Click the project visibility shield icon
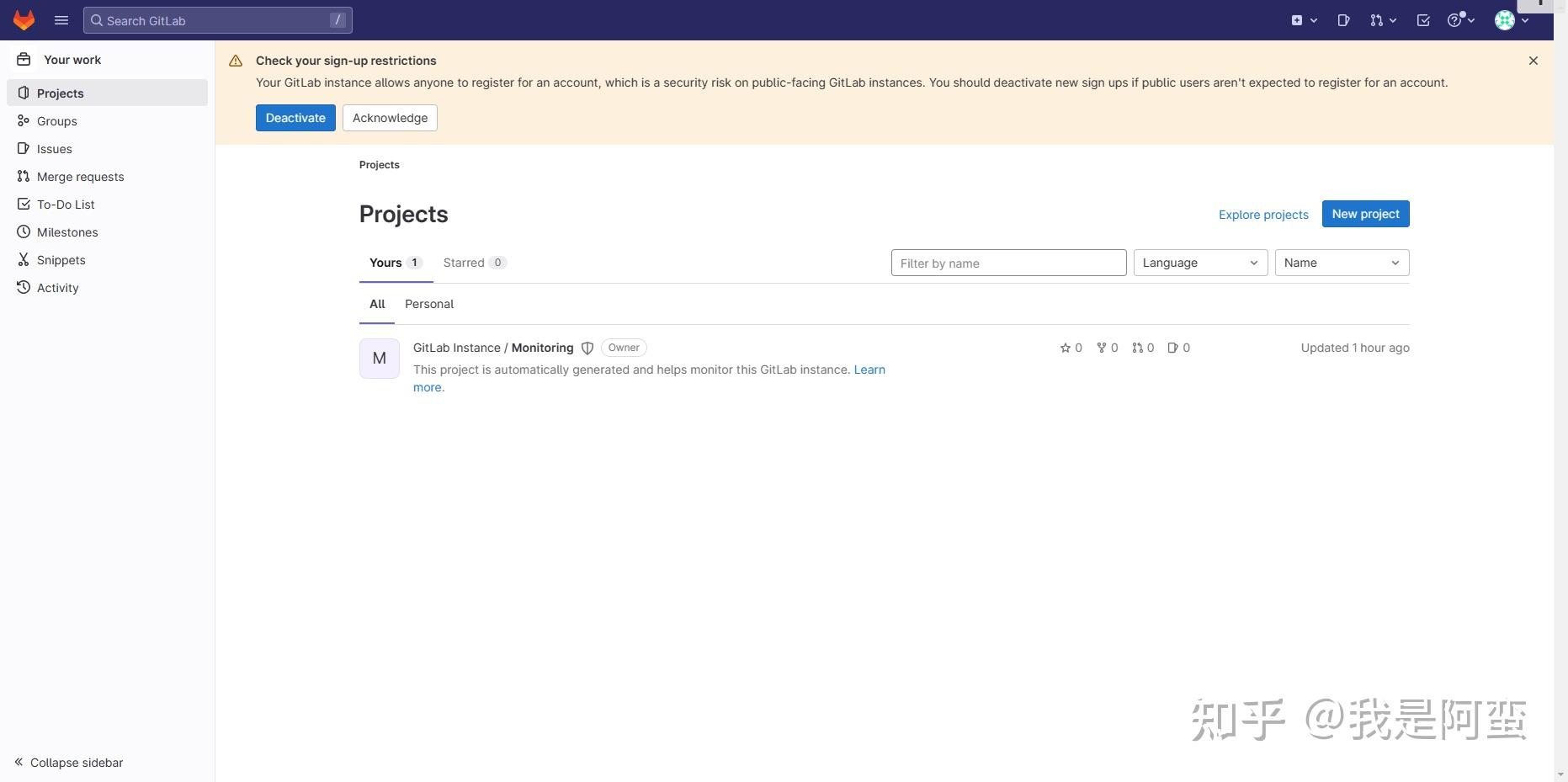 tap(587, 348)
